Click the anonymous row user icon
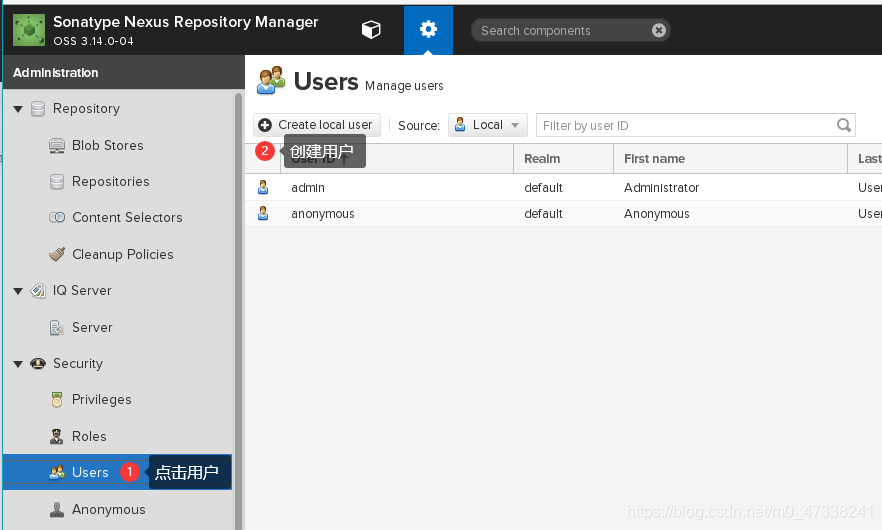882x530 pixels. click(x=263, y=213)
